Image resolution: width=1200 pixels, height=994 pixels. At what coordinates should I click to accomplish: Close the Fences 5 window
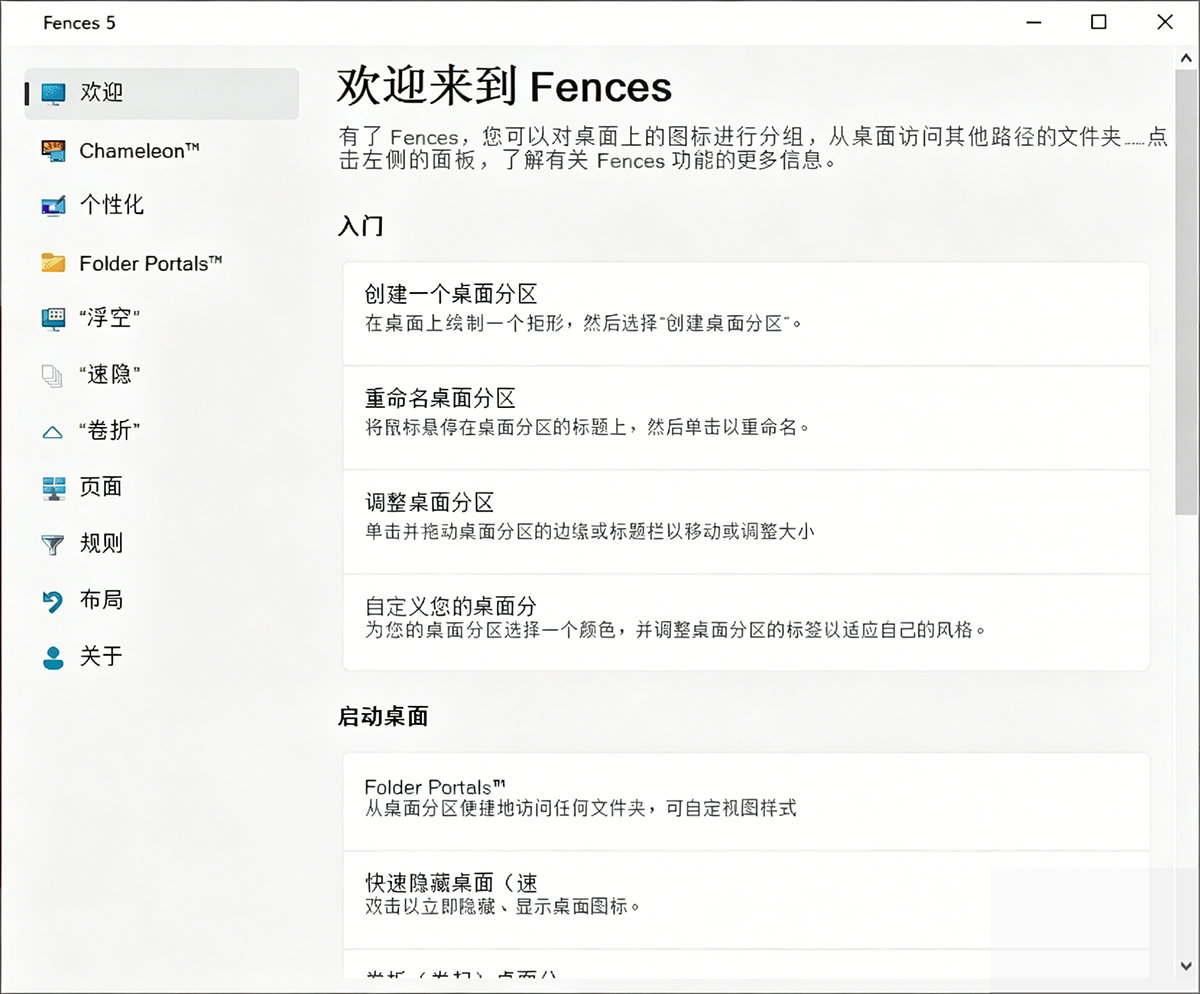1164,22
